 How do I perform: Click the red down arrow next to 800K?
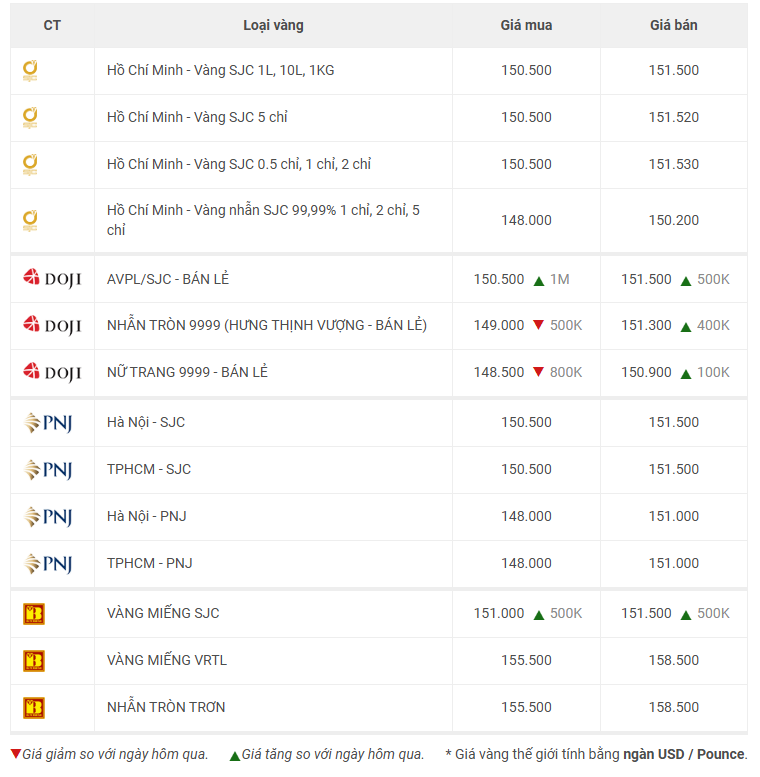pyautogui.click(x=538, y=373)
